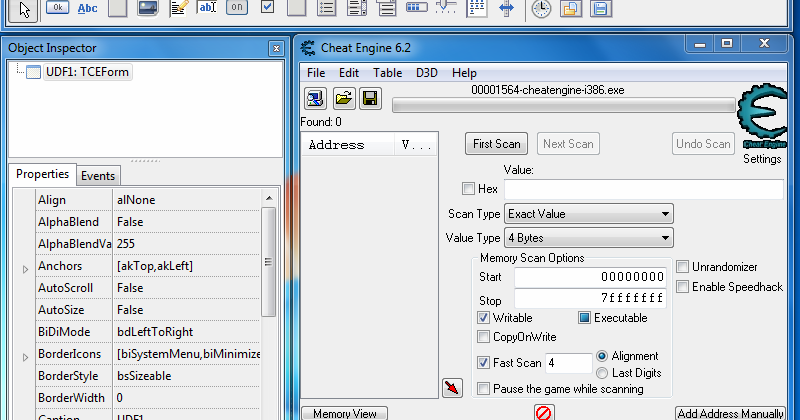Expand the BorderIcons property
800x420 pixels.
click(25, 357)
